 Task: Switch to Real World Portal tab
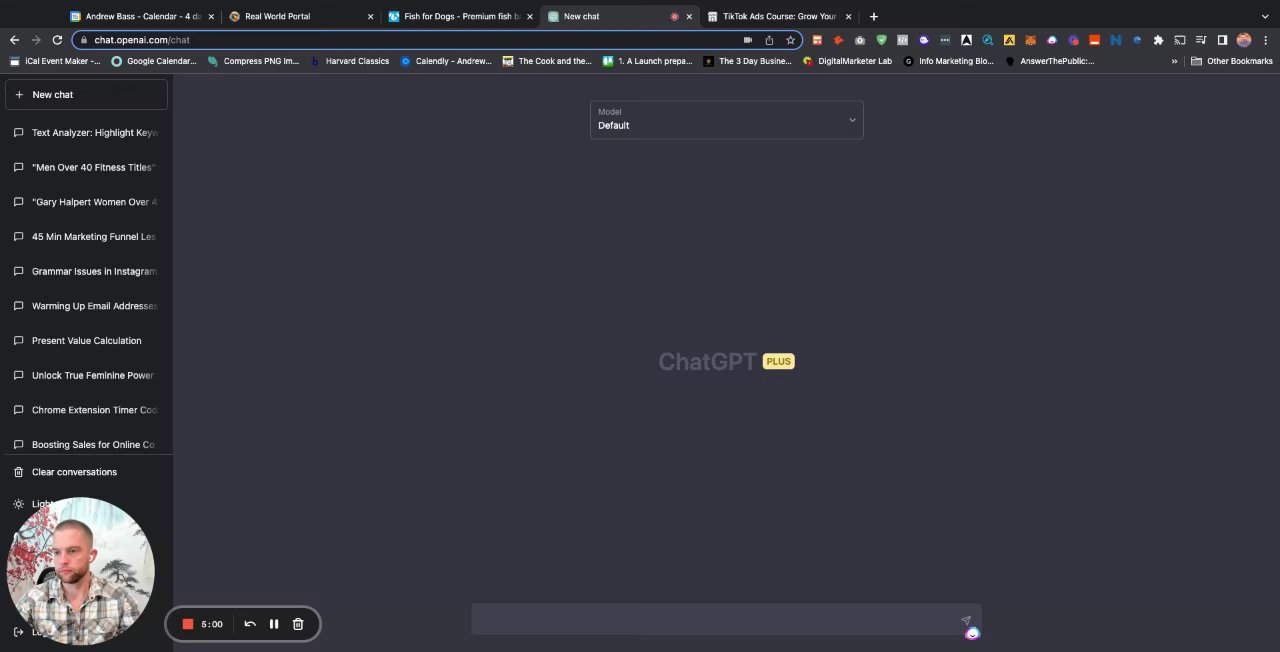[x=300, y=16]
